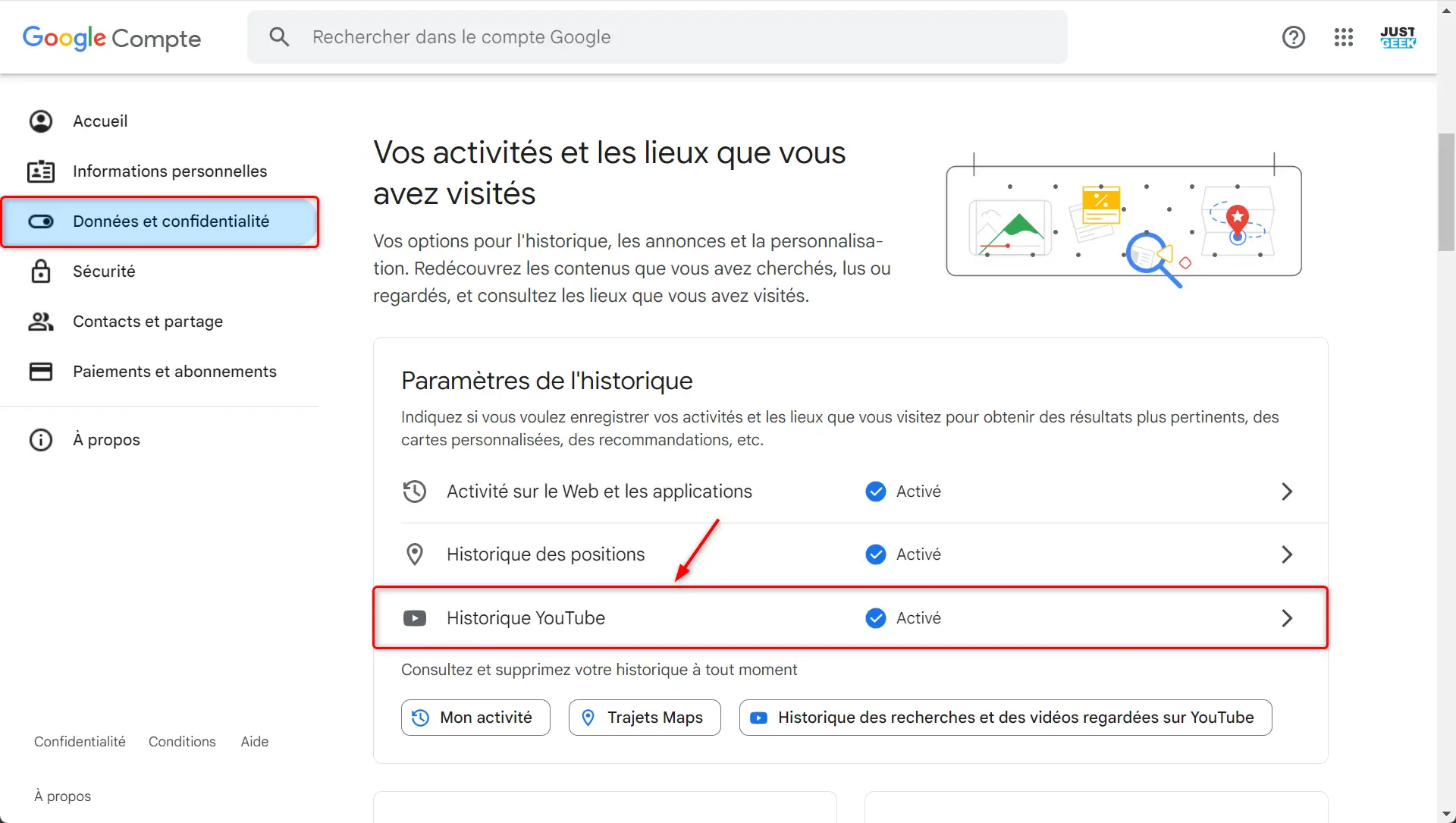Screen dimensions: 1456x823
Task: Open the À propos footer link
Action: [62, 796]
